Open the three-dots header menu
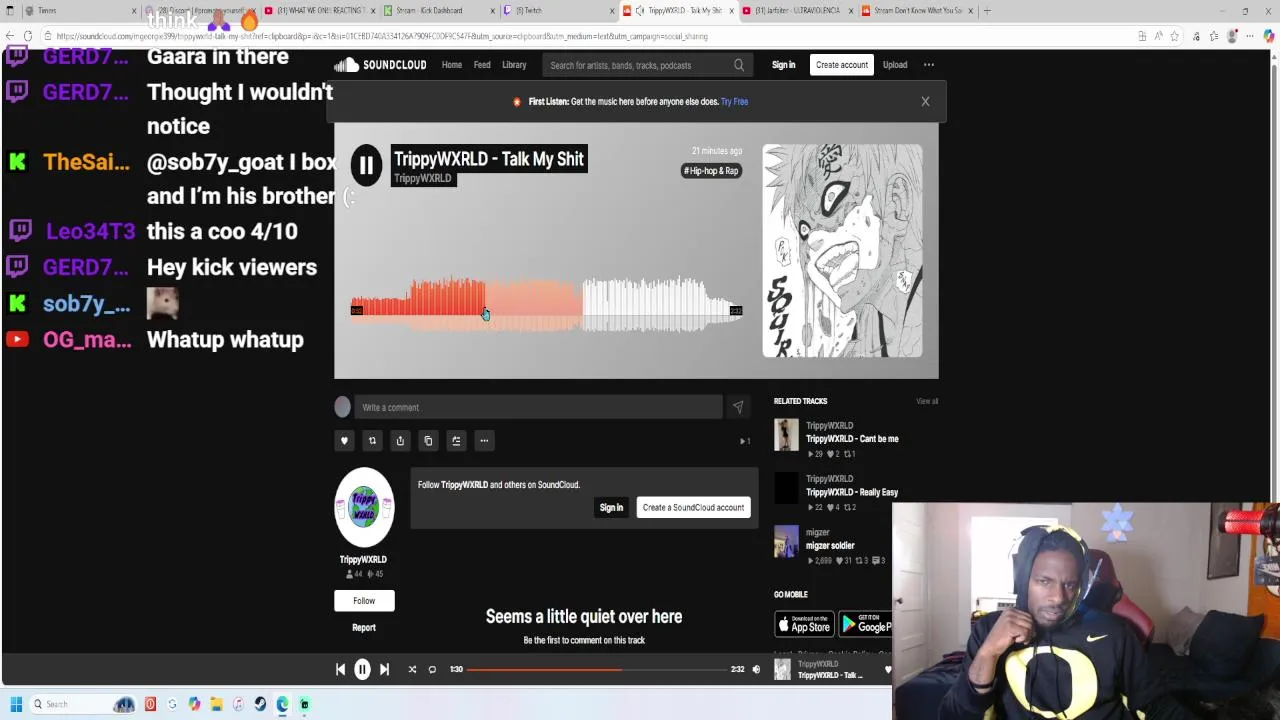Image resolution: width=1280 pixels, height=720 pixels. pyautogui.click(x=929, y=65)
